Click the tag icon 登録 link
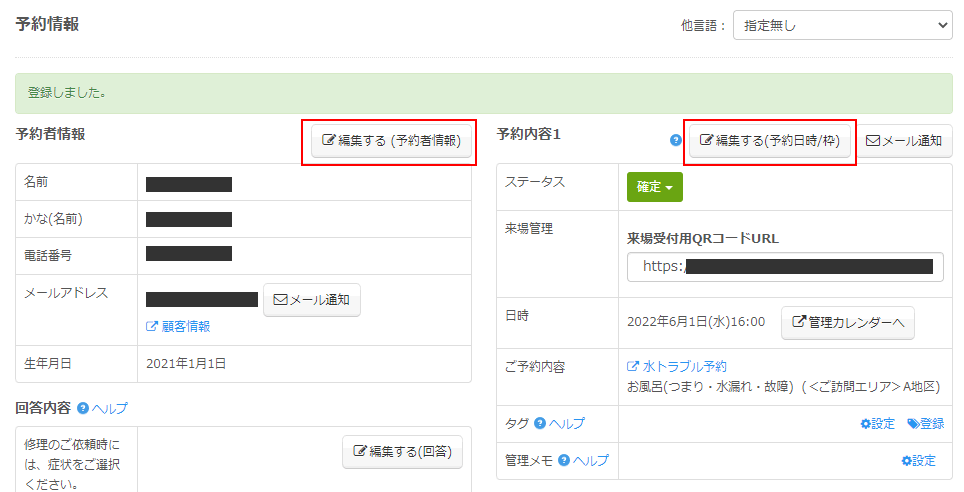This screenshot has height=492, width=964. click(x=925, y=423)
